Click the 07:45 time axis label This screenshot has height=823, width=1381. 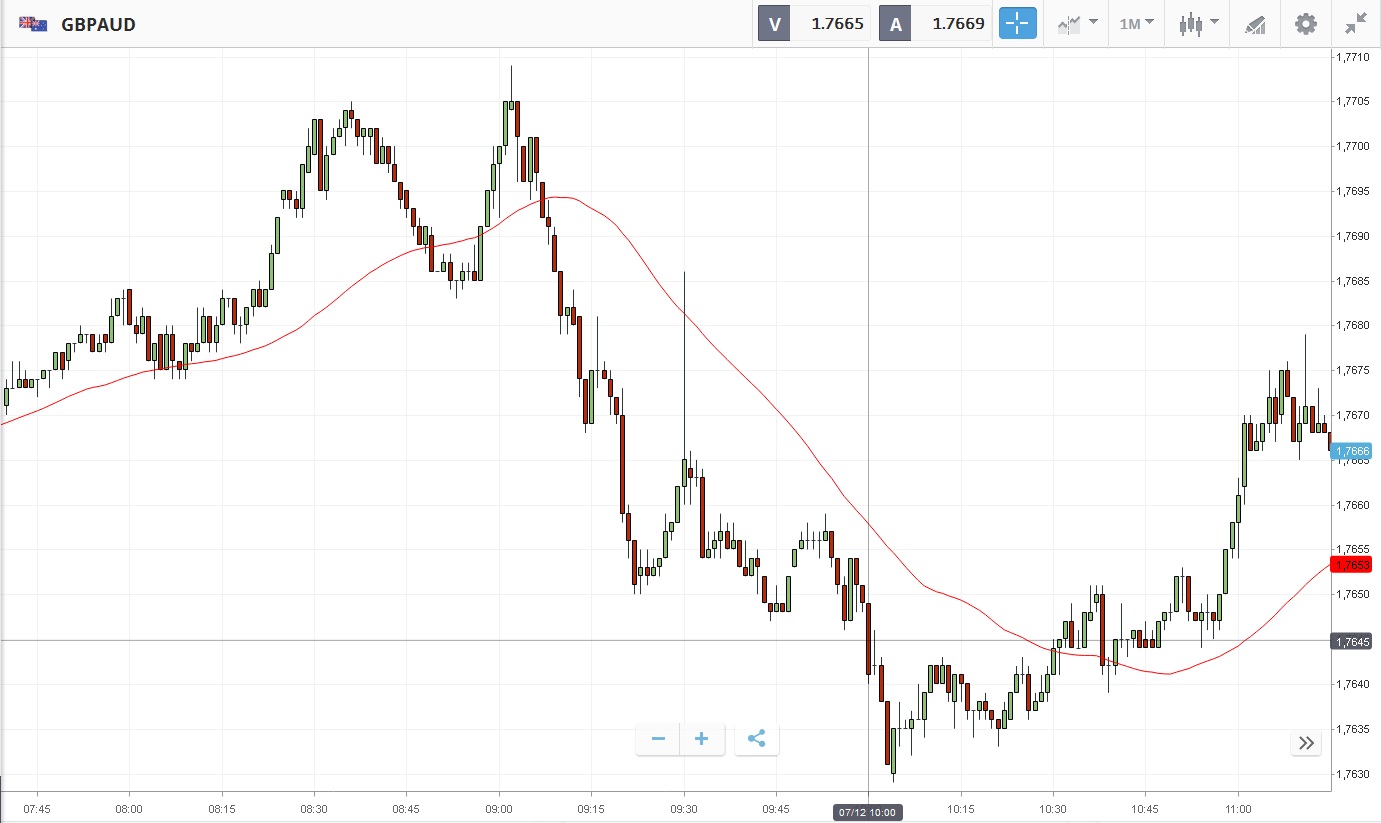point(37,810)
